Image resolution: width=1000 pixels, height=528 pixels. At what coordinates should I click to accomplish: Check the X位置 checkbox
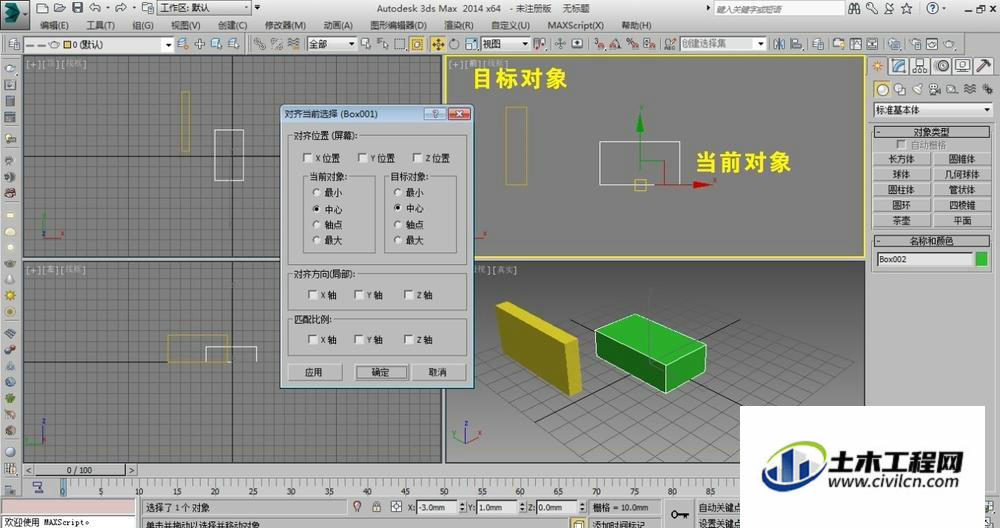tap(307, 158)
